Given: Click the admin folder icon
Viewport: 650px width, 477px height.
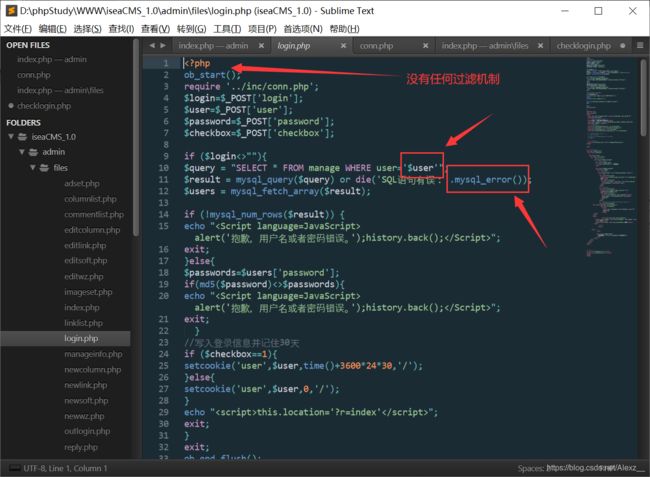Looking at the screenshot, I should tap(34, 152).
